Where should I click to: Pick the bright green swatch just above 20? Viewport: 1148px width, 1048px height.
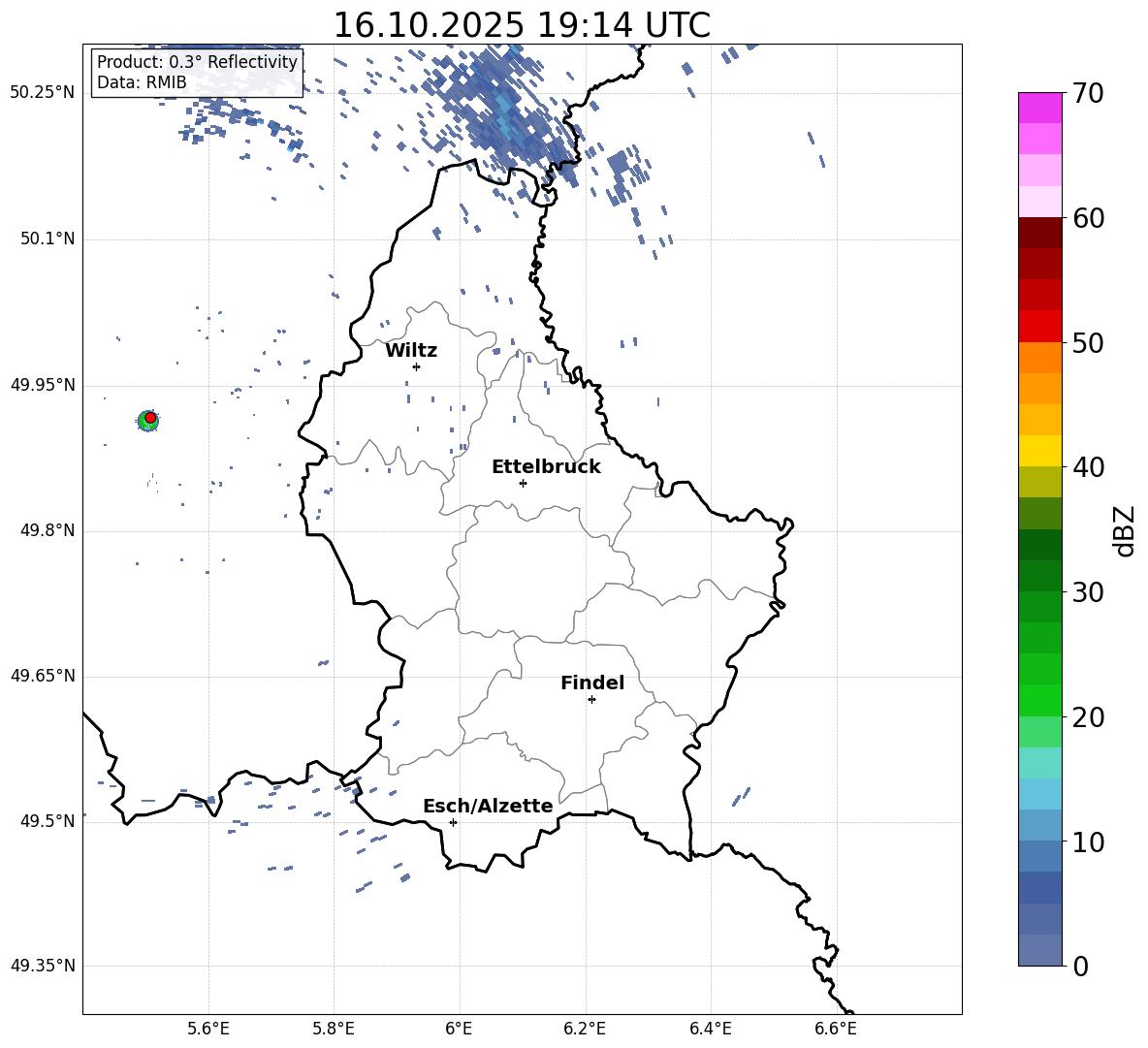point(1040,700)
